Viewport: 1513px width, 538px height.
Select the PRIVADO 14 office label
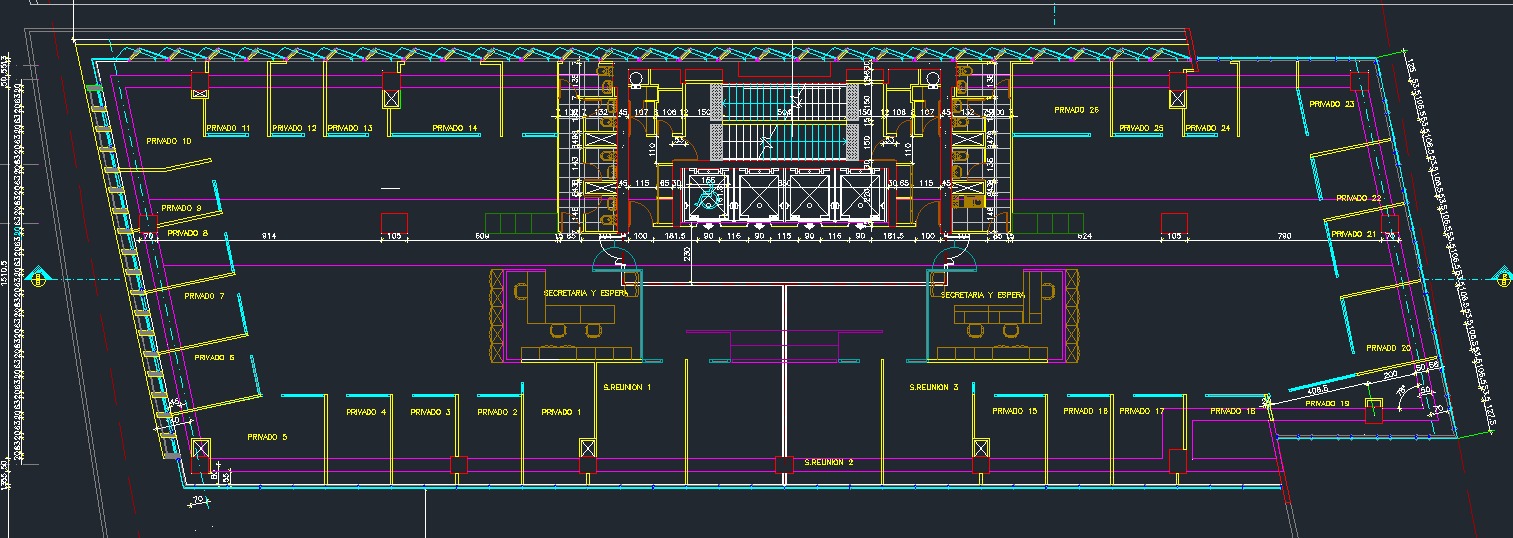(x=455, y=128)
